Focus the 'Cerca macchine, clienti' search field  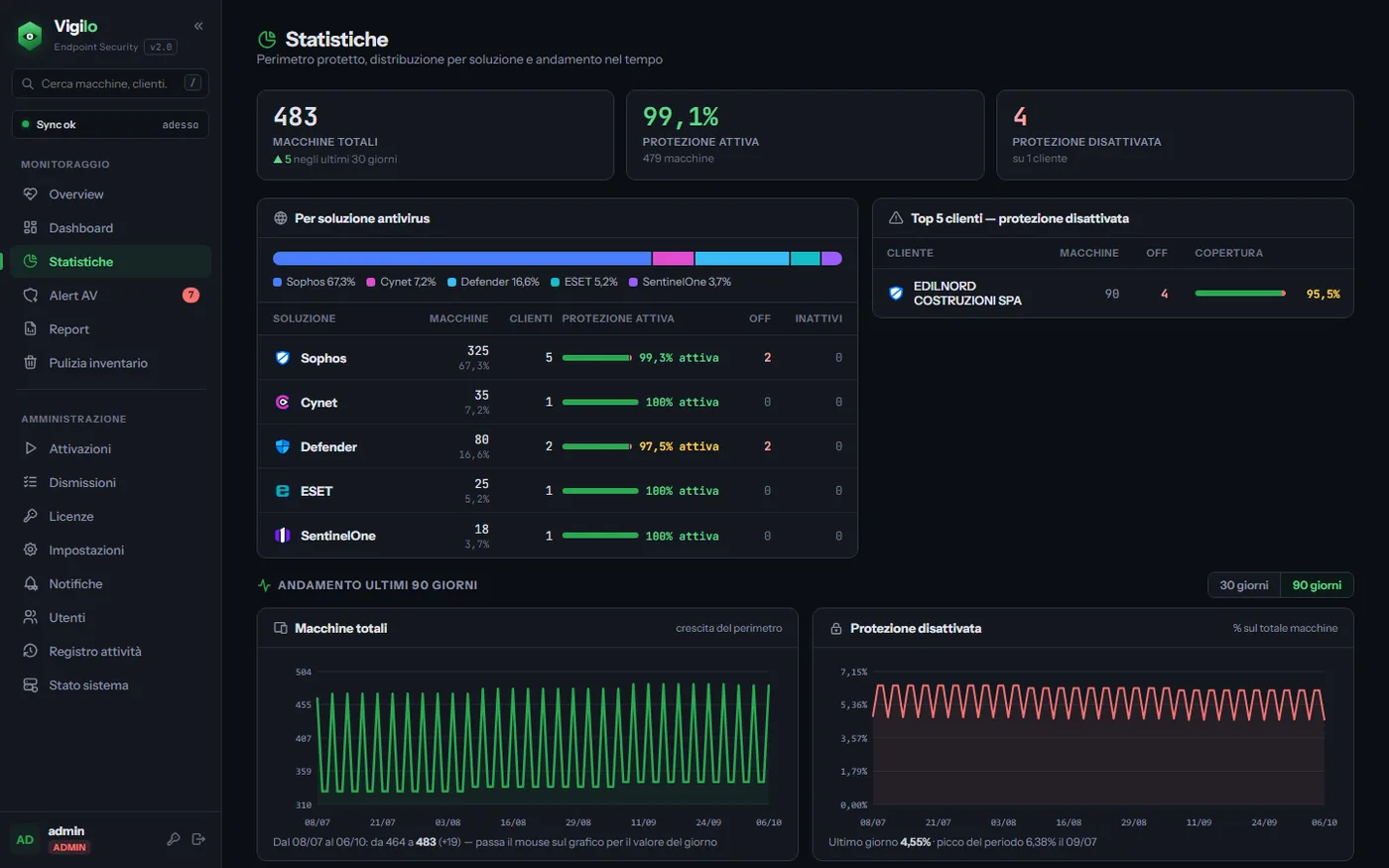[110, 83]
